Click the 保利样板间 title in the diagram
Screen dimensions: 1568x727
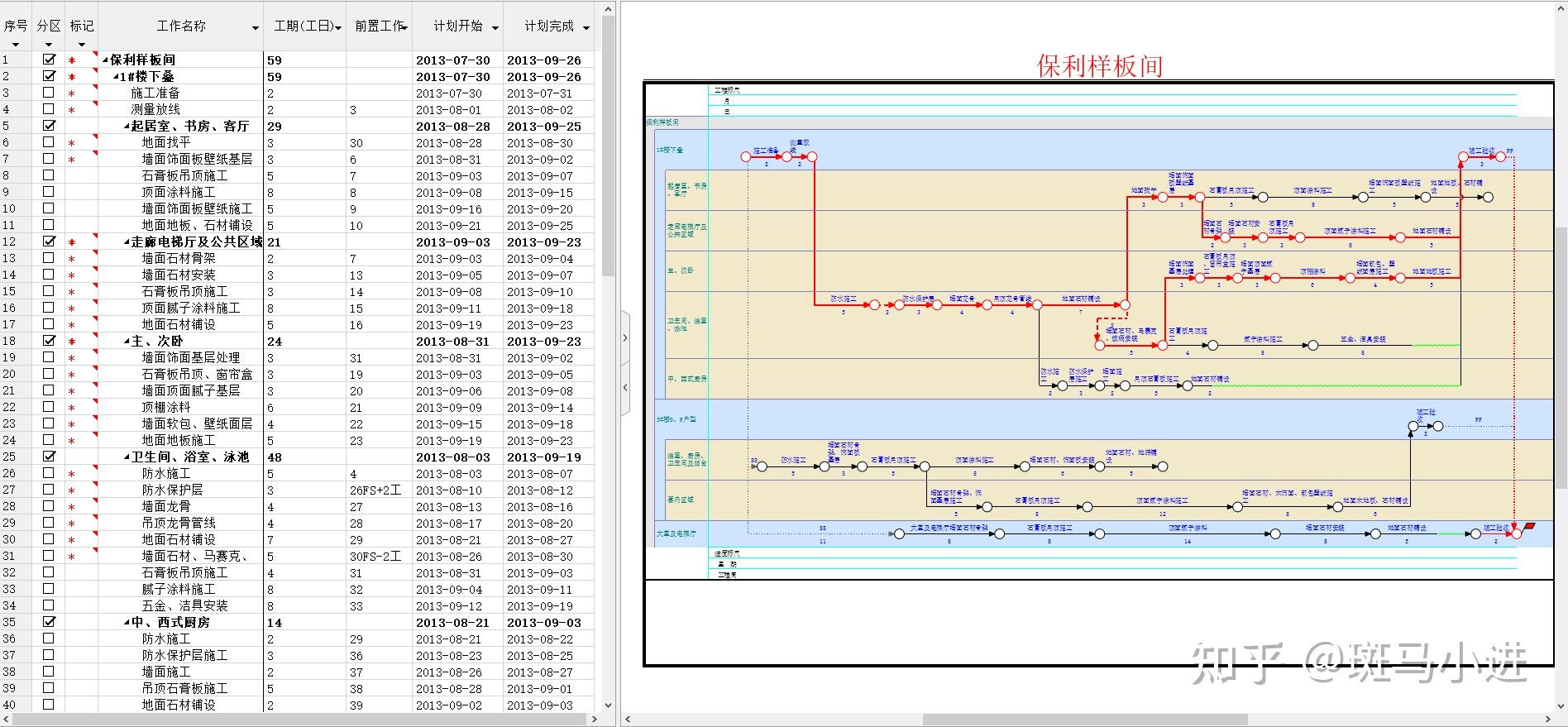tap(1099, 65)
